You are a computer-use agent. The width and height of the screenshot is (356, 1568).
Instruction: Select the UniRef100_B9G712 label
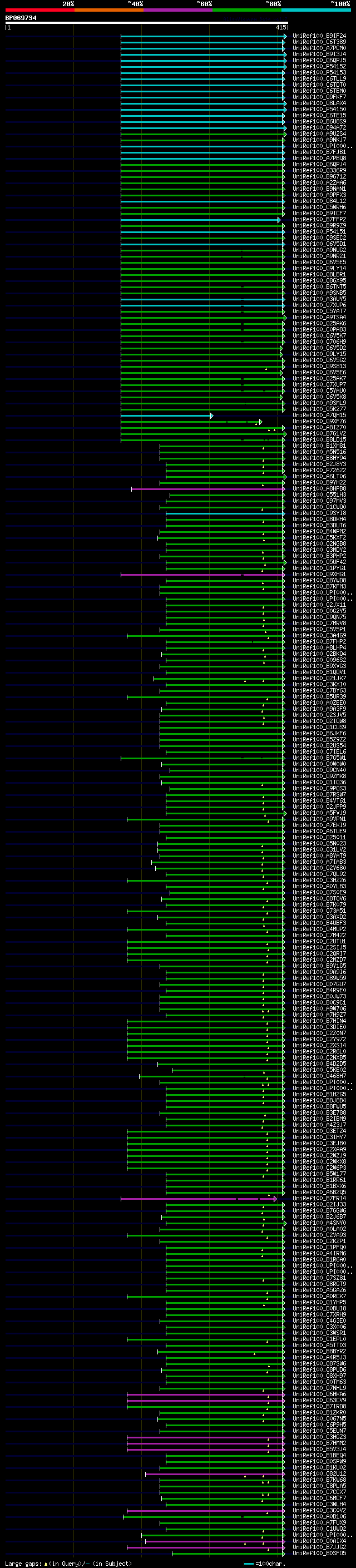pos(319,176)
